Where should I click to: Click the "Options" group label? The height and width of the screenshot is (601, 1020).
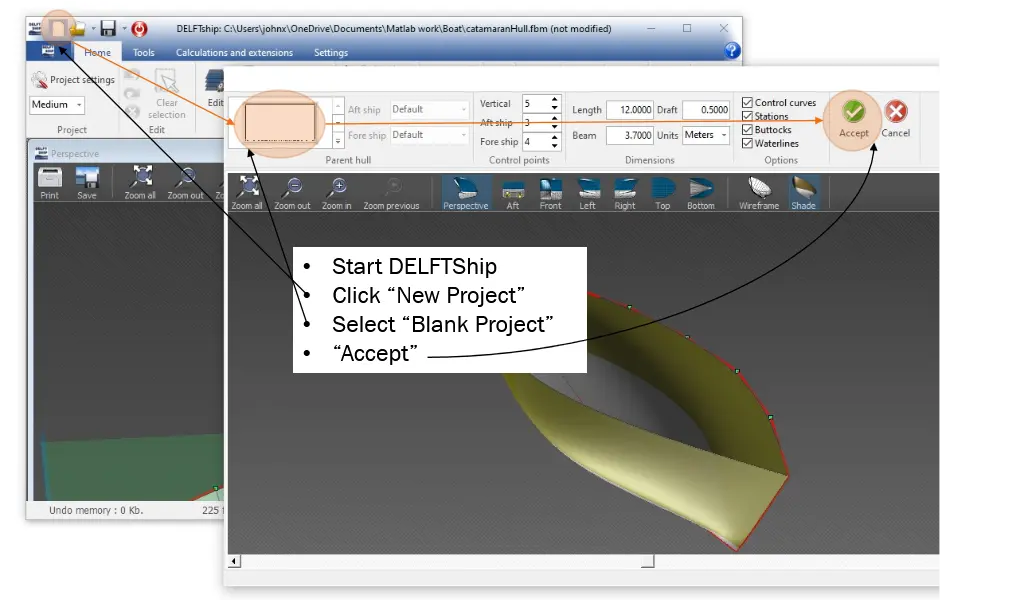pos(781,160)
